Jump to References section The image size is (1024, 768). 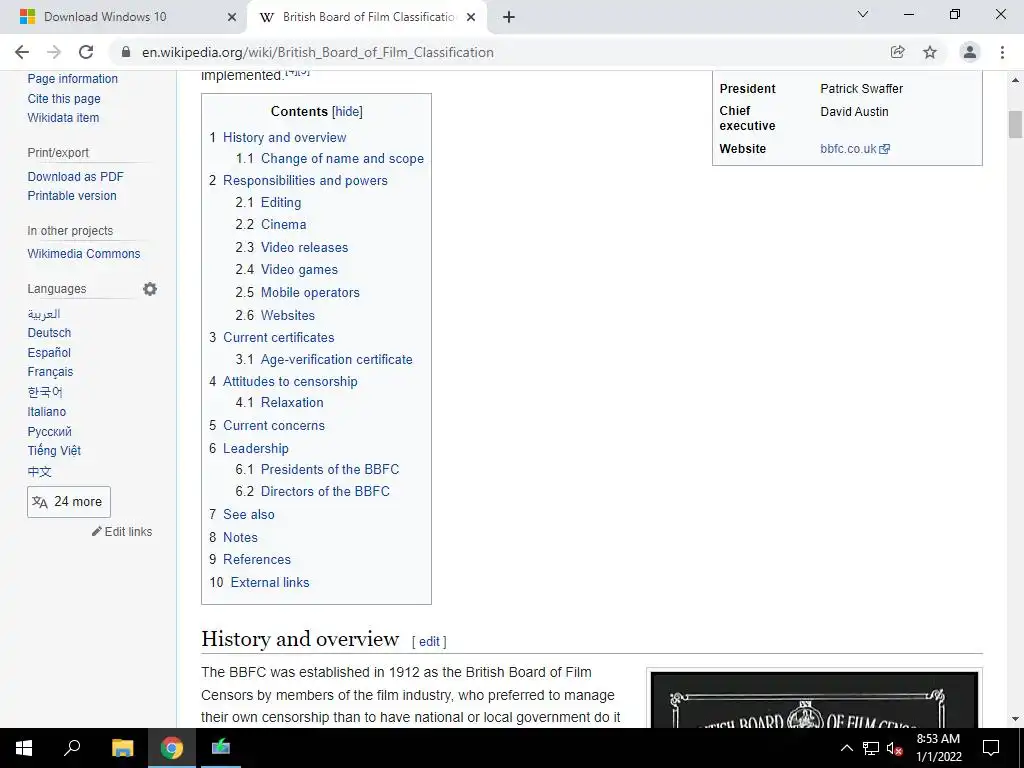pyautogui.click(x=257, y=560)
